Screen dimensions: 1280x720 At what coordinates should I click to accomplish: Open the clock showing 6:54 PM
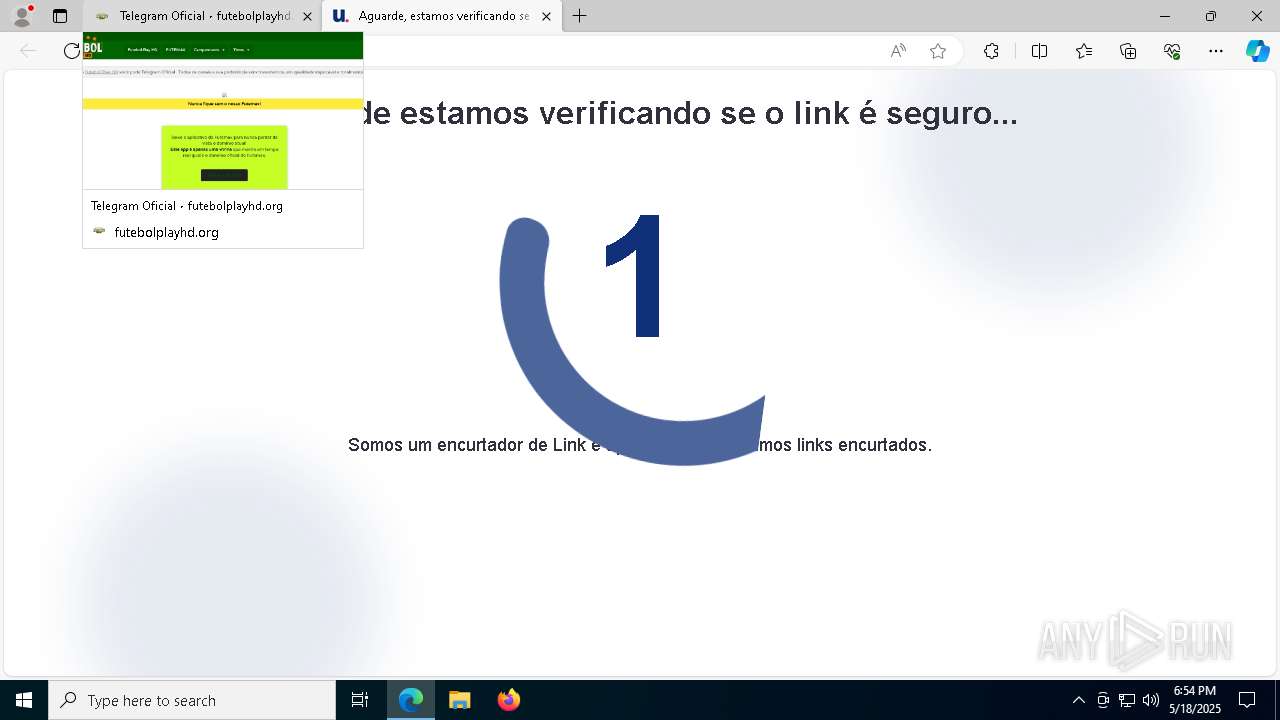tap(1195, 700)
